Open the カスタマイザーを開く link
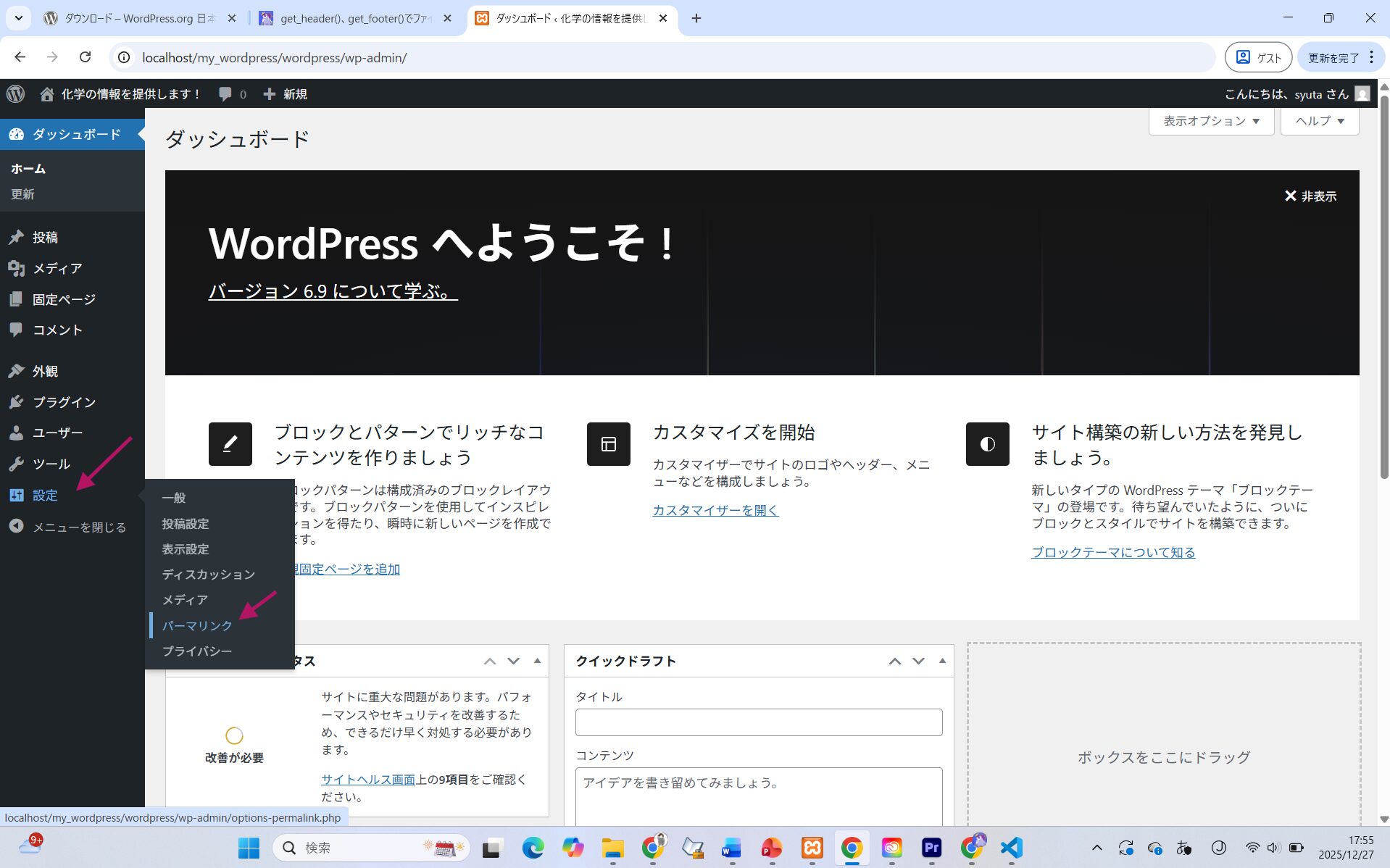The width and height of the screenshot is (1390, 868). 715,510
